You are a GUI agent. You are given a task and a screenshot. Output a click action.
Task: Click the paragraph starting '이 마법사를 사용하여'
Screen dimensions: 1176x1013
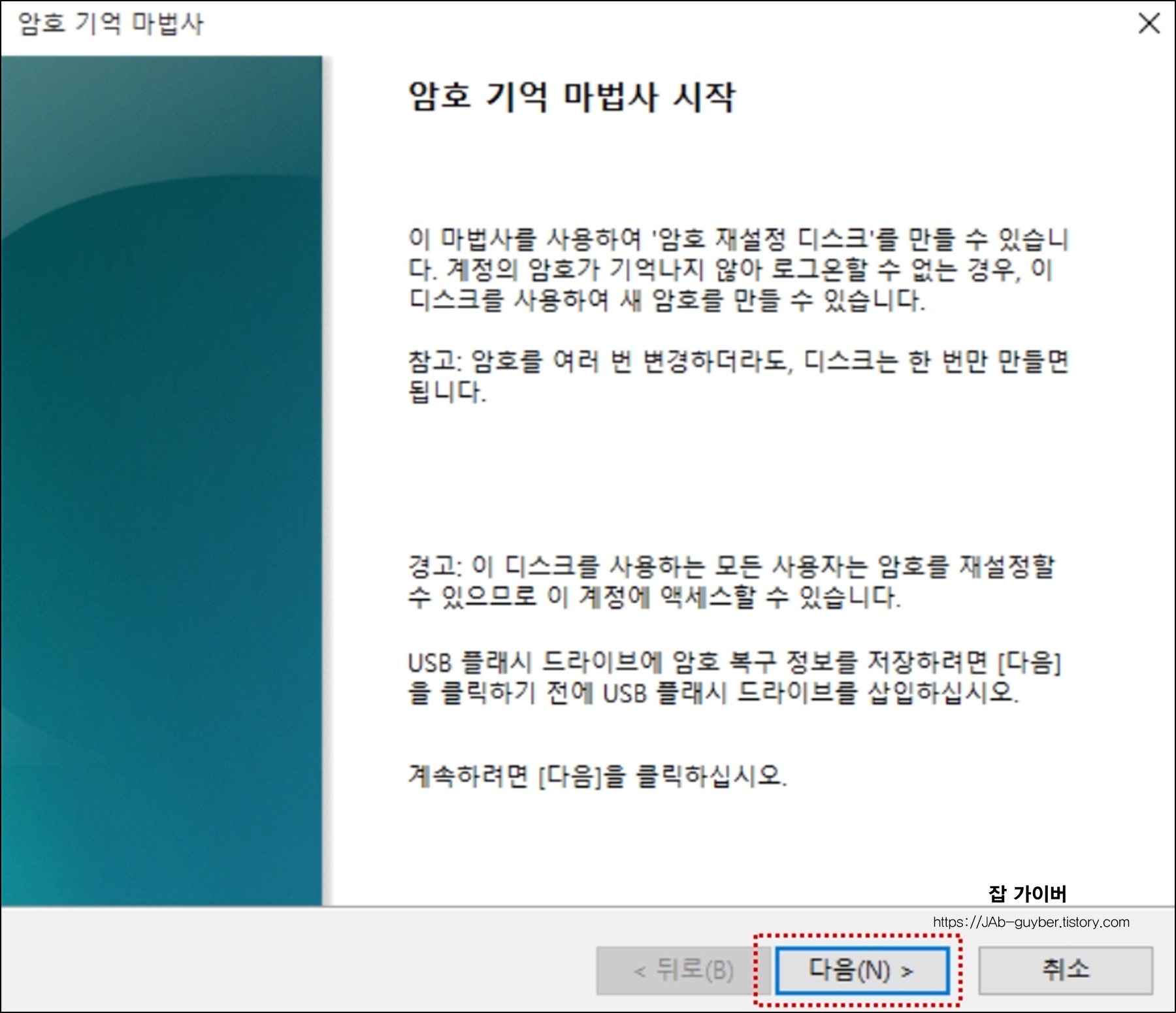click(738, 269)
